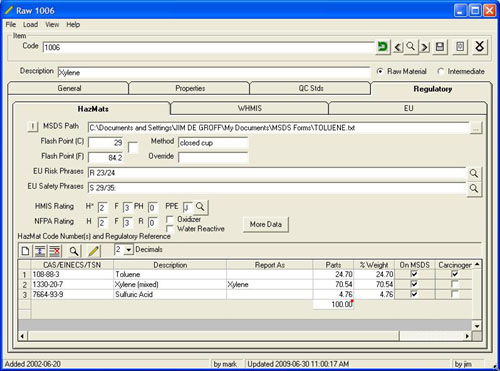500x371 pixels.
Task: Uncheck On MSDS for Xylene (mixed) row
Action: pos(414,284)
